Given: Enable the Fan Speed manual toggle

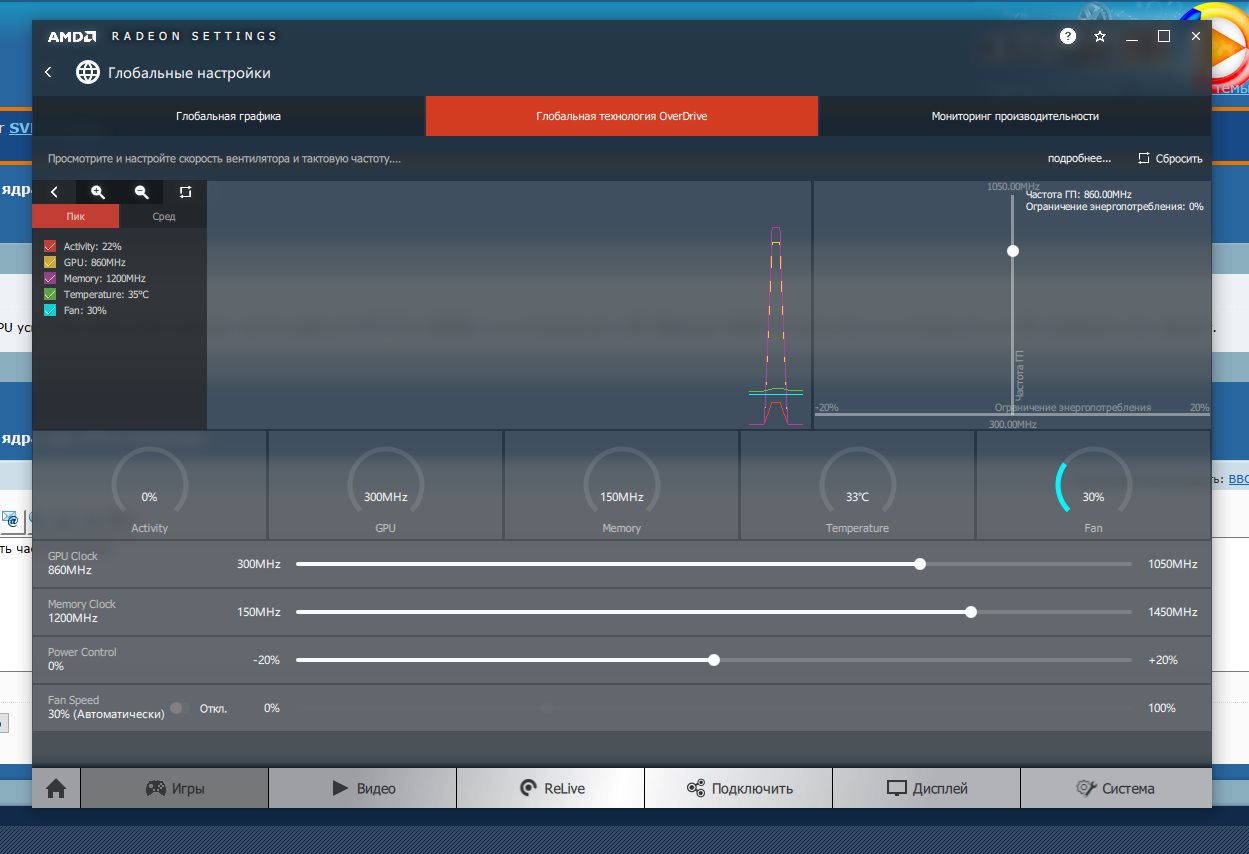Looking at the screenshot, I should pos(179,708).
